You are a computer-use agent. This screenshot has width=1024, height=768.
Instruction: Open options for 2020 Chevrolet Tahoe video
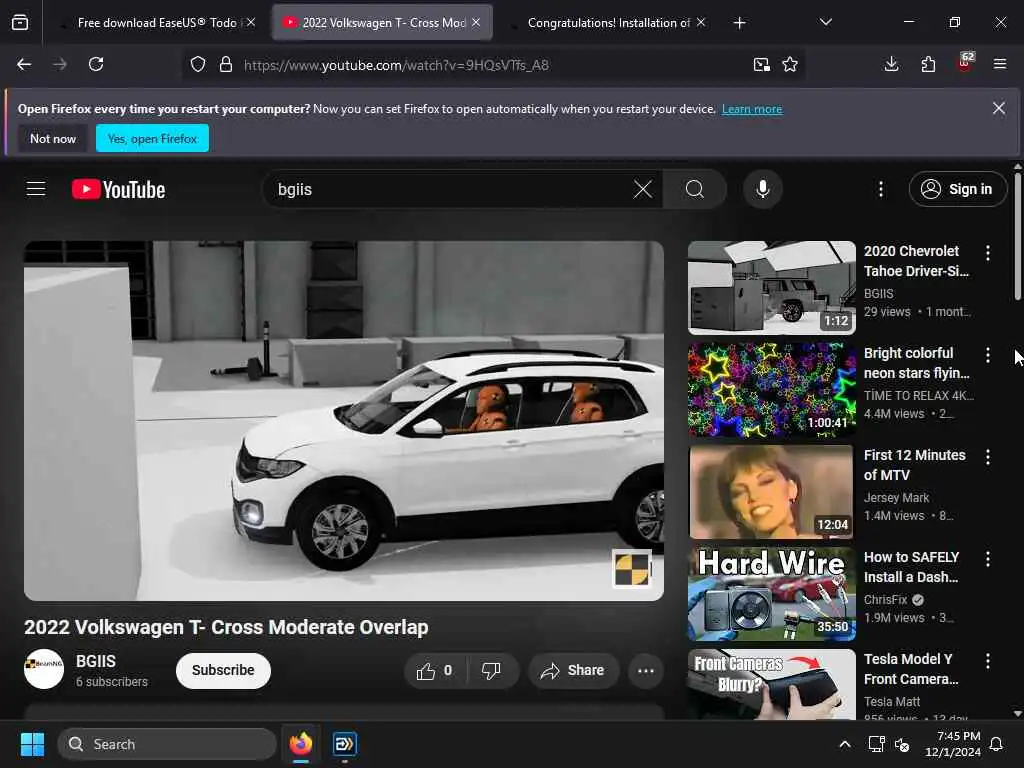[x=988, y=253]
